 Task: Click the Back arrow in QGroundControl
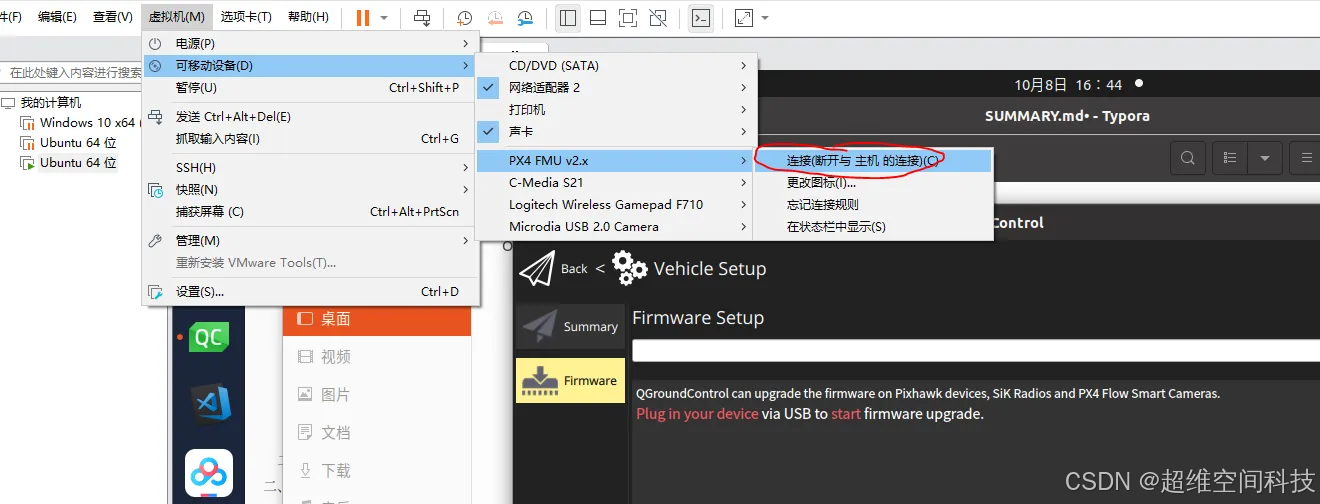pyautogui.click(x=537, y=268)
